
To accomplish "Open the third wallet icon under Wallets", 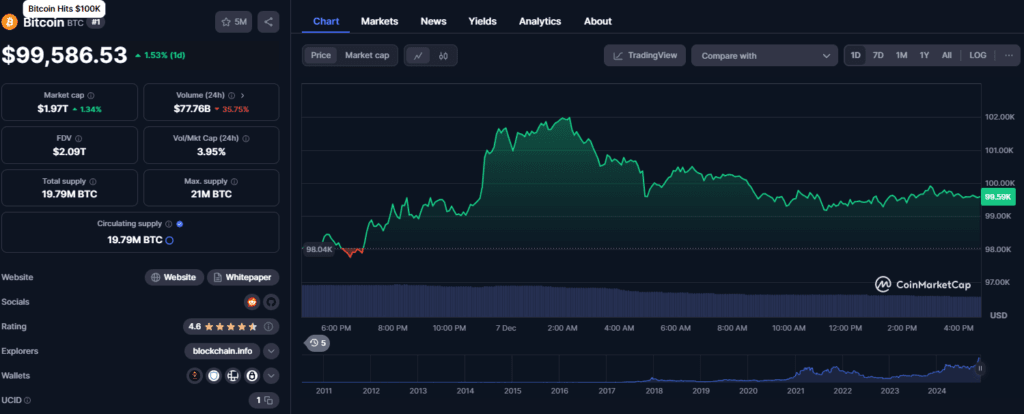I will tap(233, 375).
